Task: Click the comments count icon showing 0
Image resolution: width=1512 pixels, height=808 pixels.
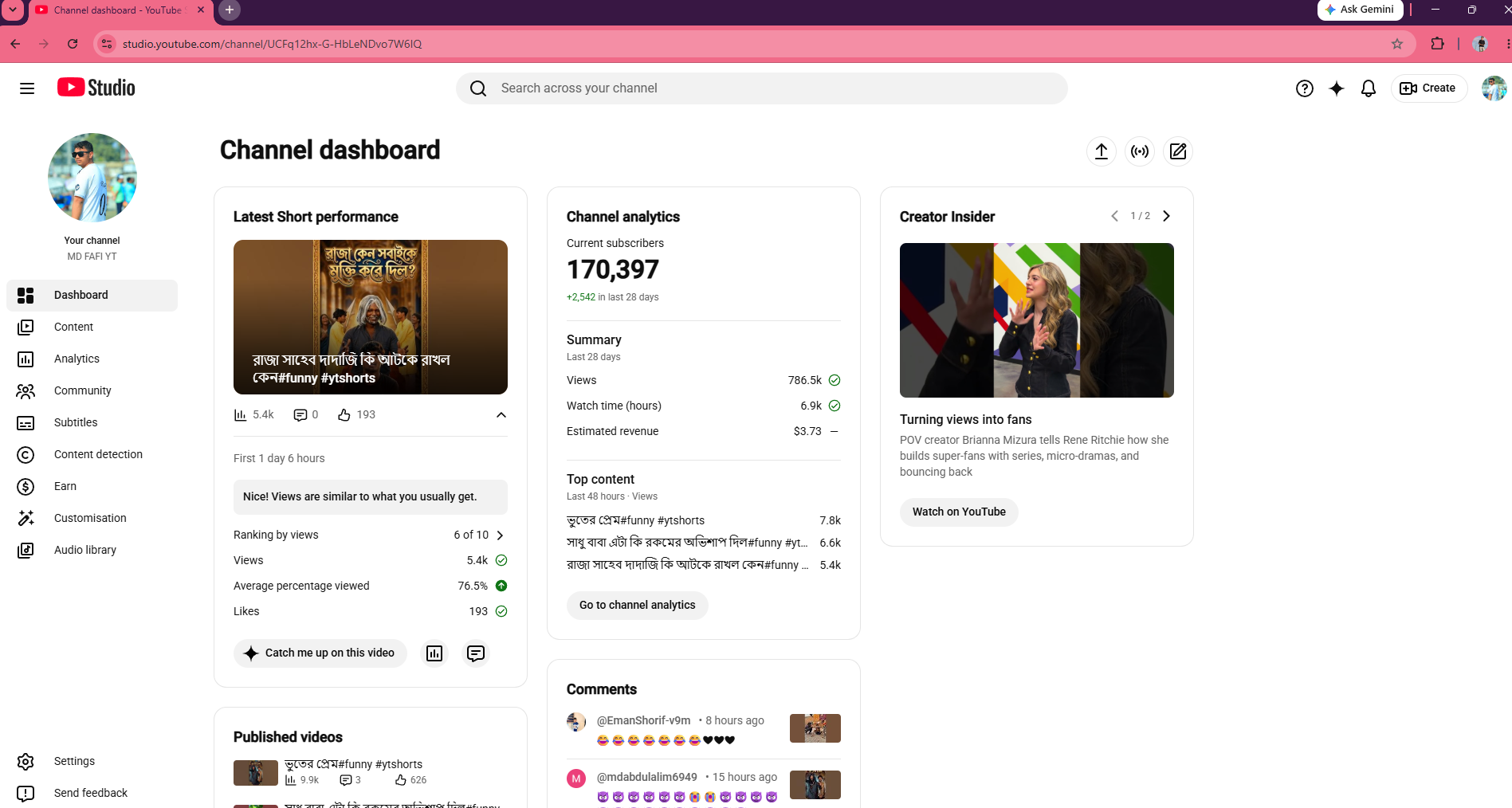Action: 300,415
